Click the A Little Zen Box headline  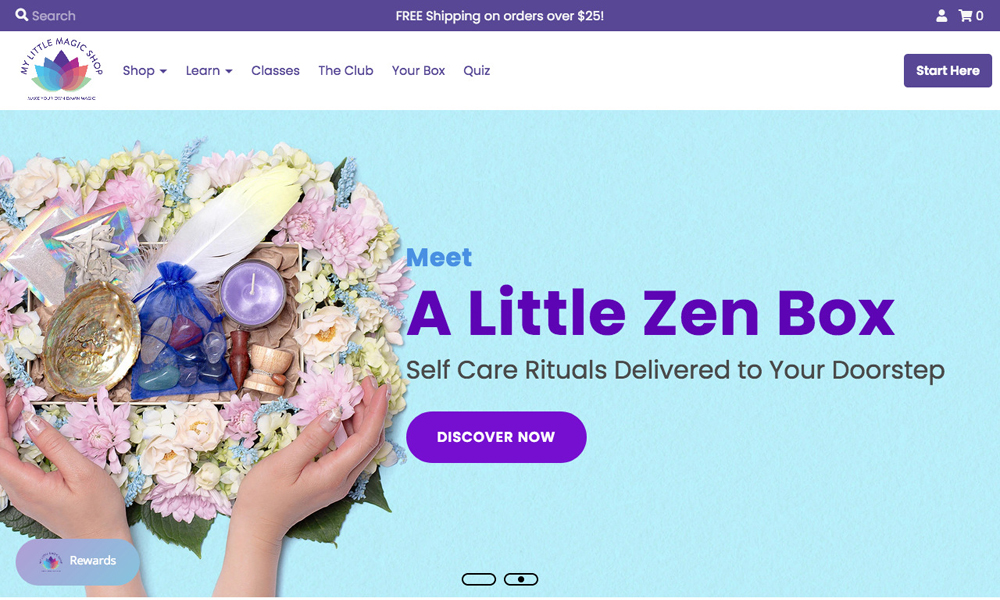point(651,313)
